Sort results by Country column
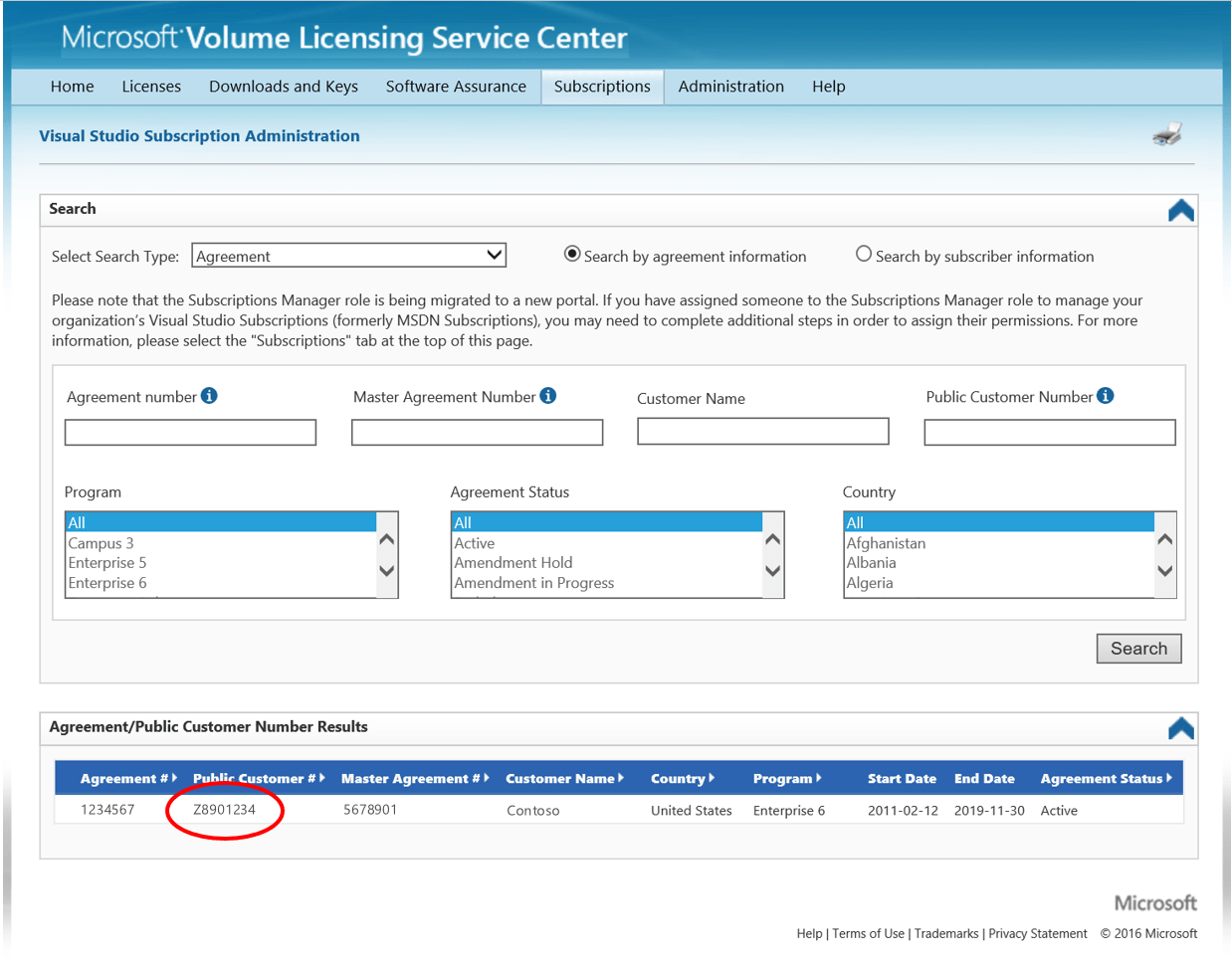The image size is (1232, 962). pyautogui.click(x=683, y=779)
